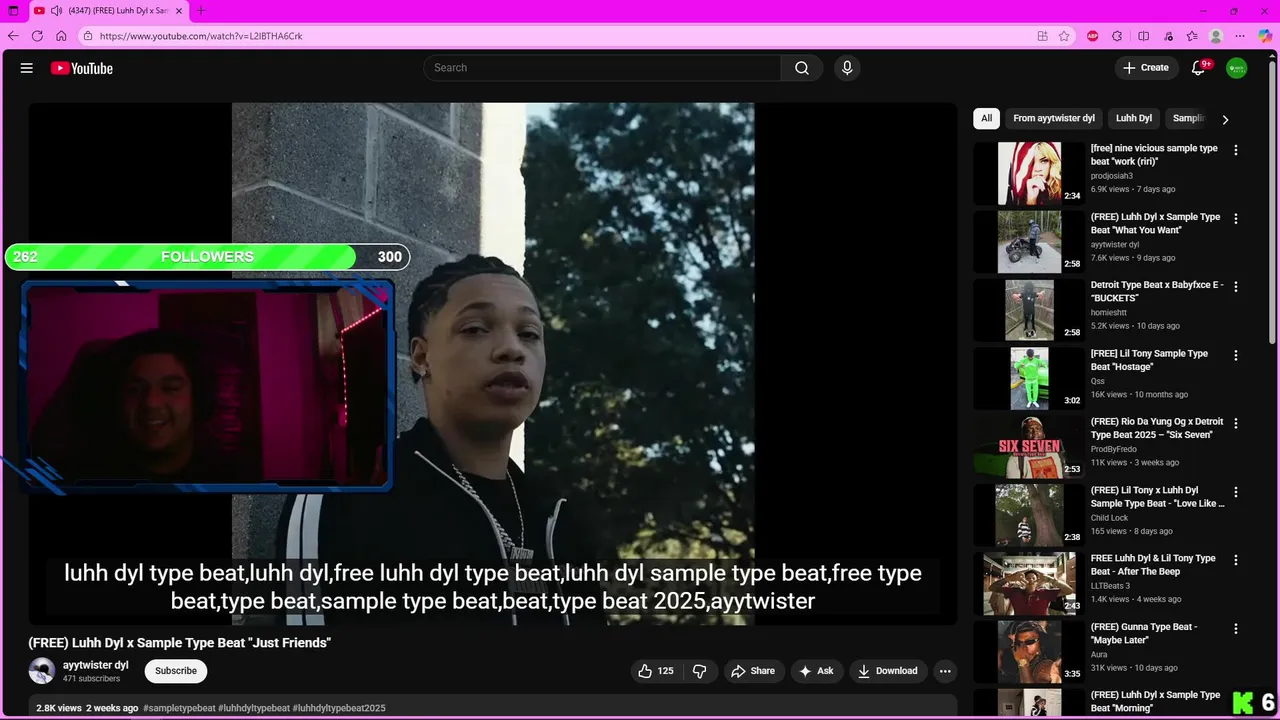Screen dimensions: 1280x720
Task: Open menu for nine vicious sample beat
Action: point(1236,150)
